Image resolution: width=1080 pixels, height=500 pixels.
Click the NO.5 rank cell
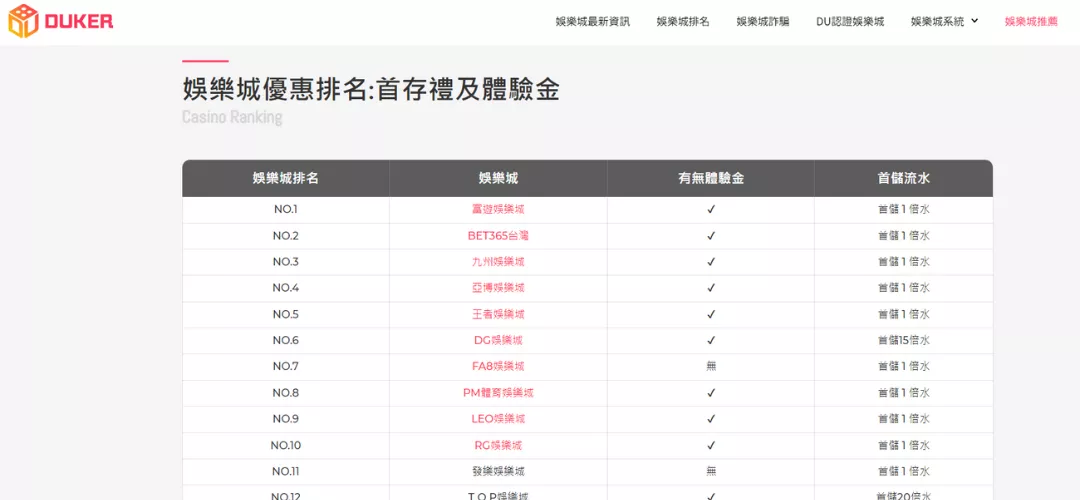(x=285, y=314)
